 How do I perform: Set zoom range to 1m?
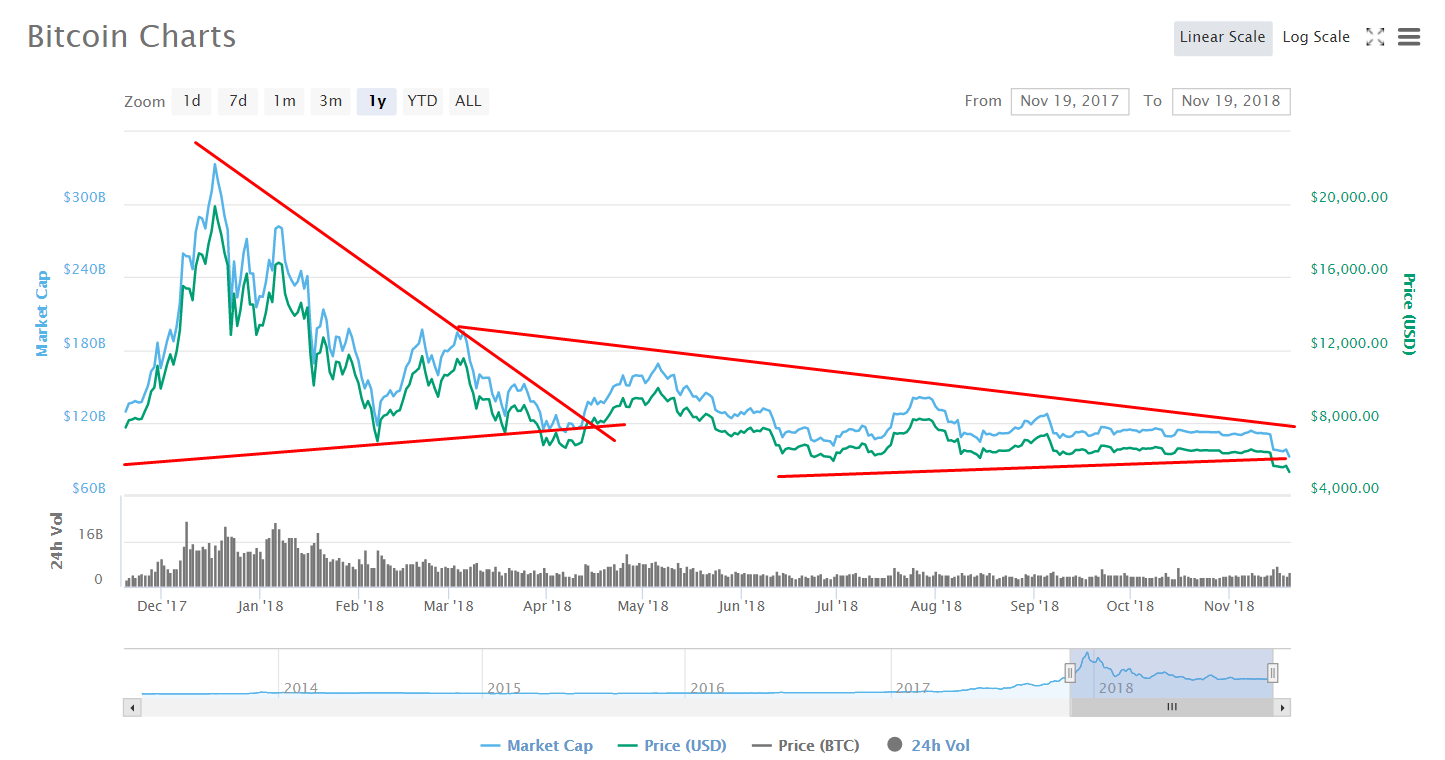click(284, 101)
